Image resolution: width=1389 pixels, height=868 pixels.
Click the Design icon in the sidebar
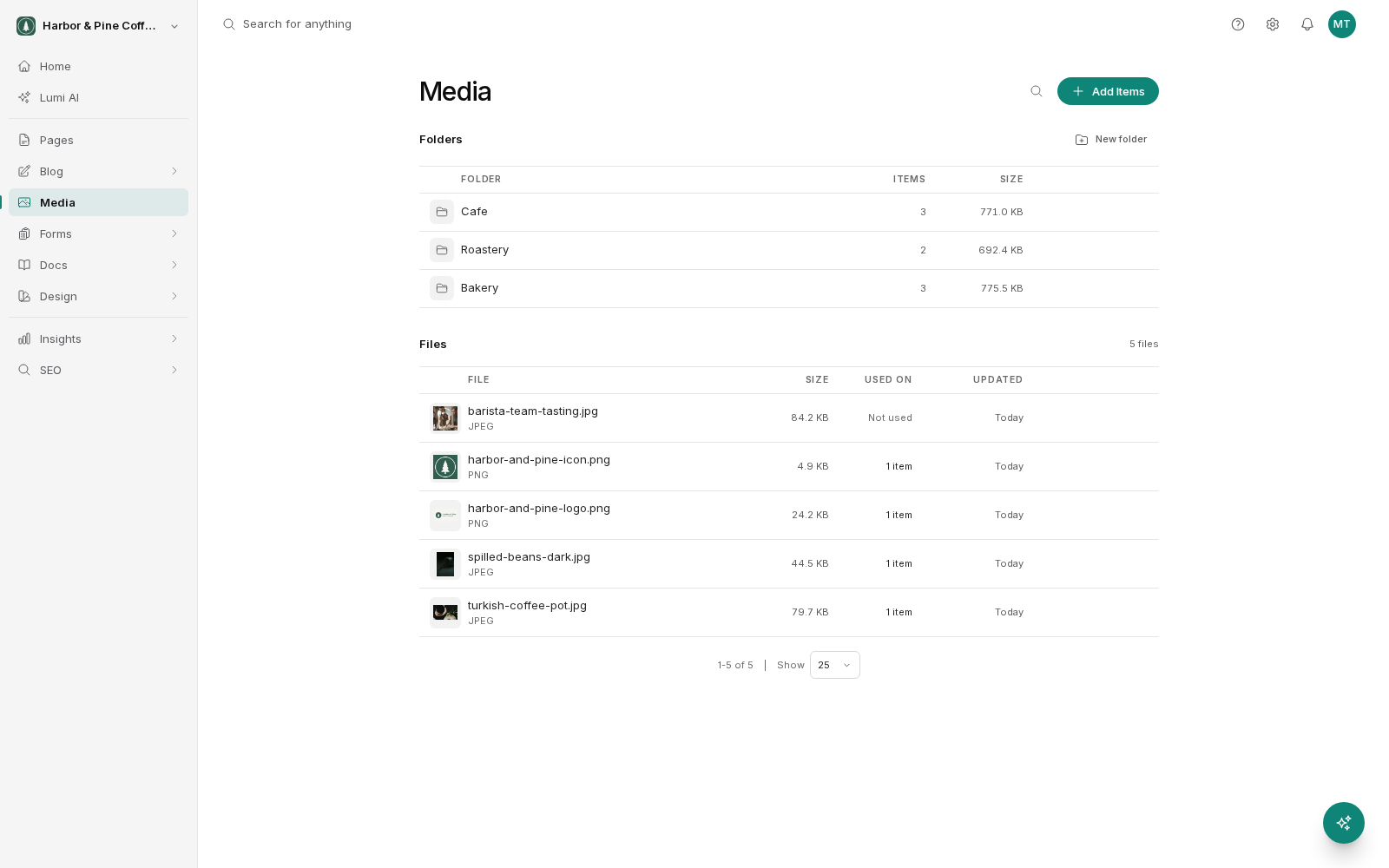point(24,296)
